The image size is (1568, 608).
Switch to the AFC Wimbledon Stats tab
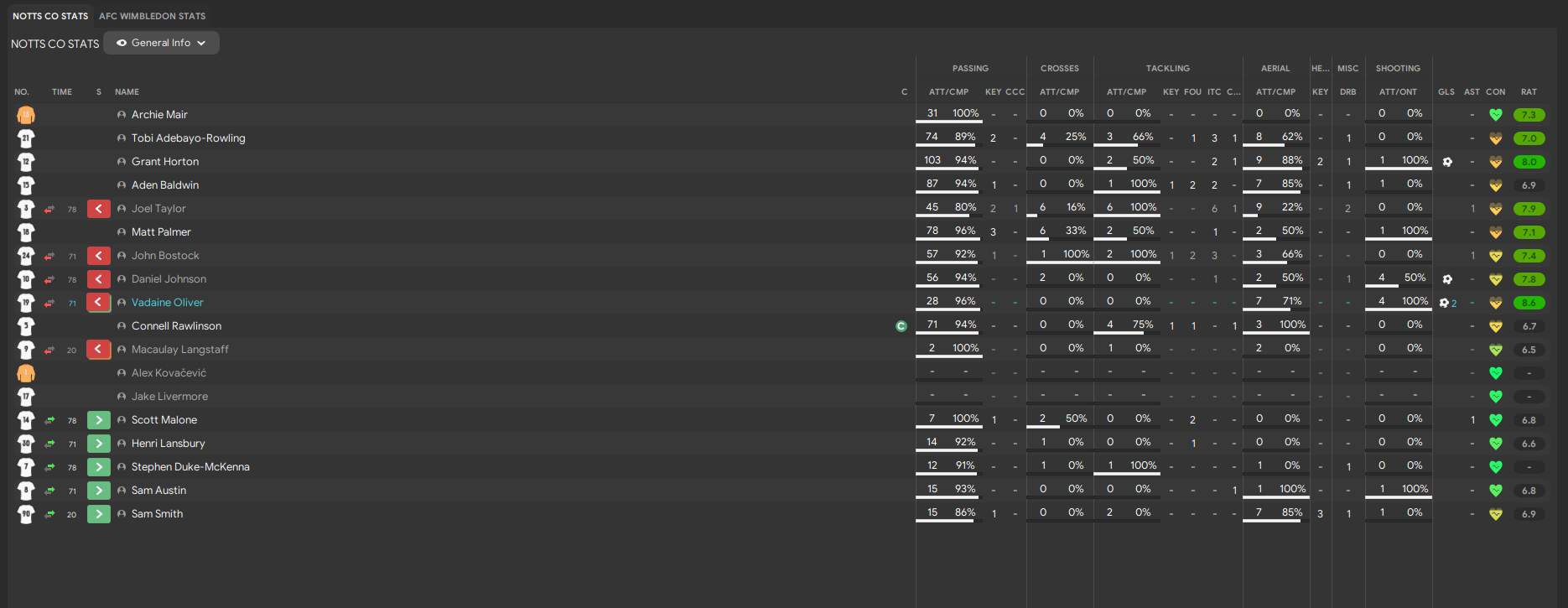pyautogui.click(x=152, y=16)
